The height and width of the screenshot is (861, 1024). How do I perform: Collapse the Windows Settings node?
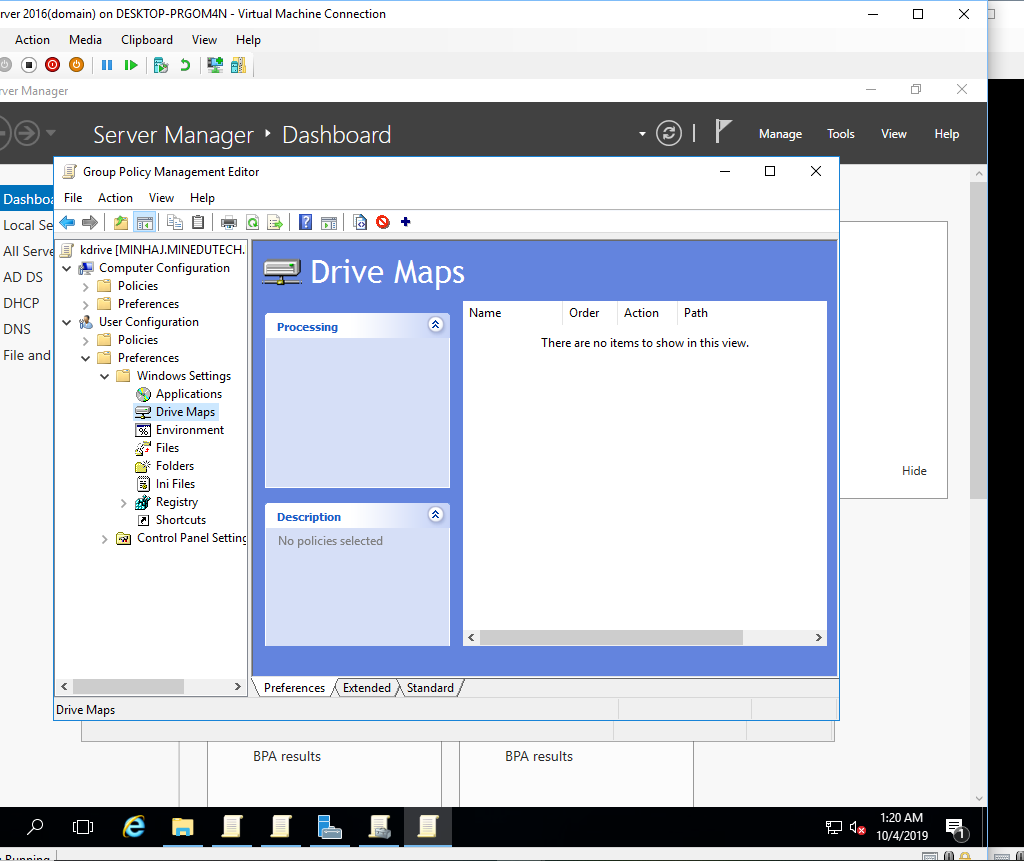[x=104, y=376]
